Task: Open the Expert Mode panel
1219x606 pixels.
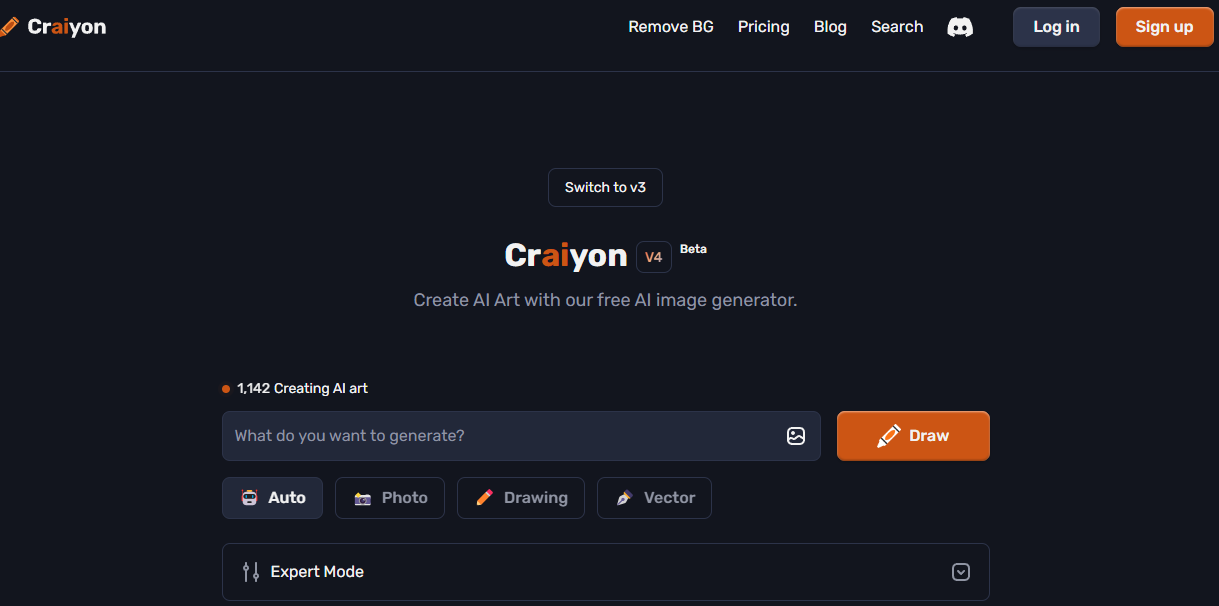Action: [605, 572]
